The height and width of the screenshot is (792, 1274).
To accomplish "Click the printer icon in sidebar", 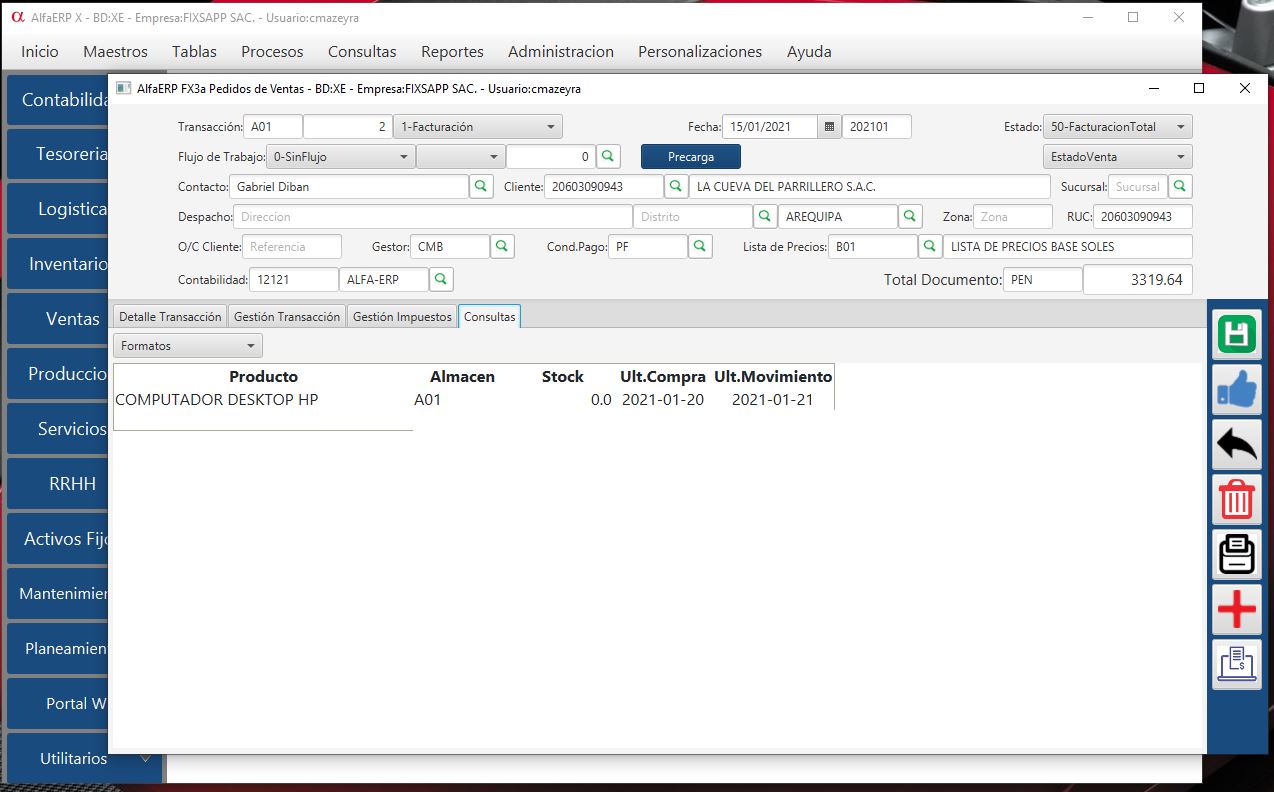I will [x=1237, y=554].
